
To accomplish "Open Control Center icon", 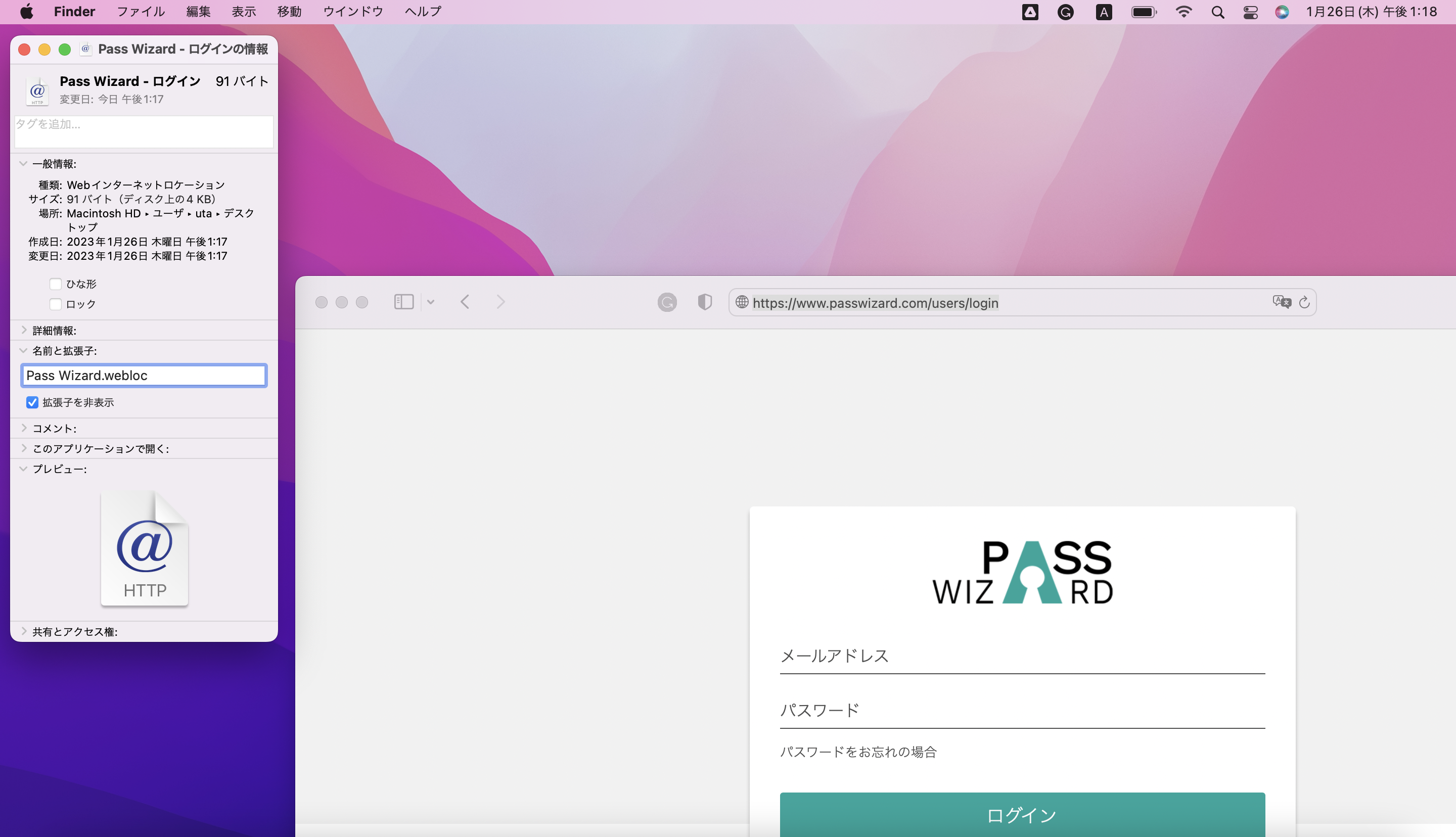I will click(x=1250, y=12).
